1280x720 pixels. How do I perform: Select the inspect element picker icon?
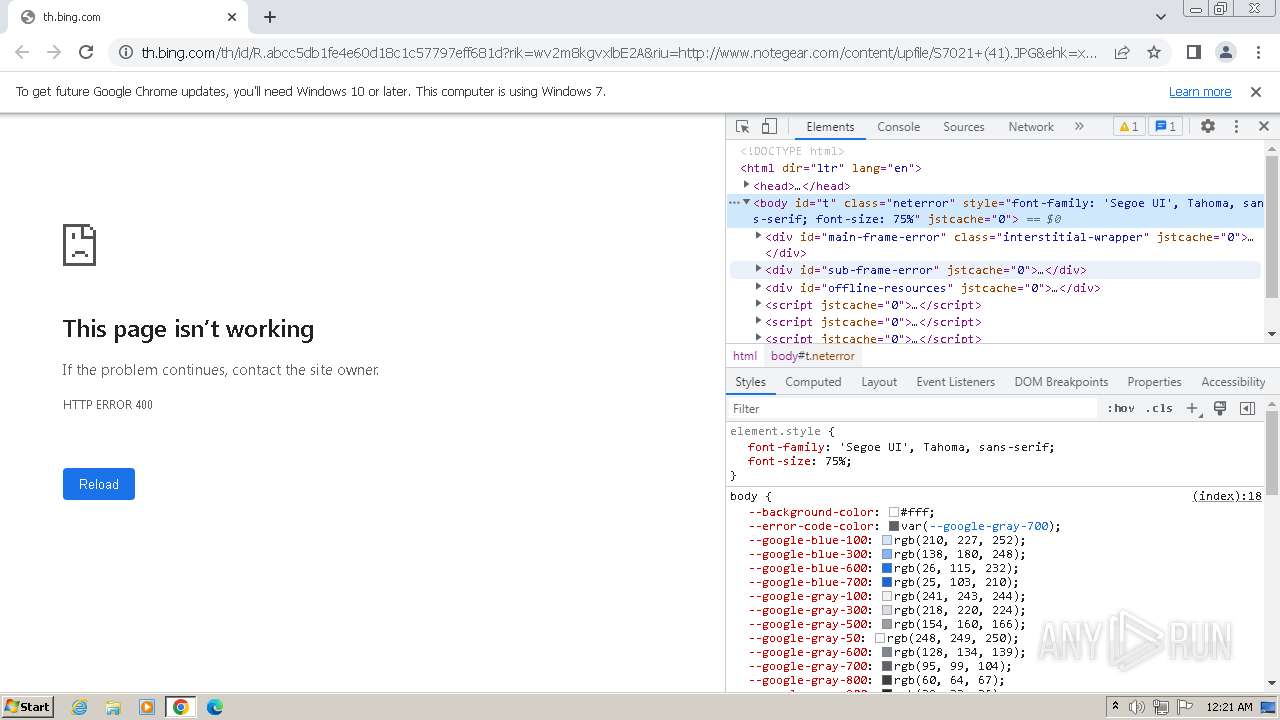(x=742, y=127)
